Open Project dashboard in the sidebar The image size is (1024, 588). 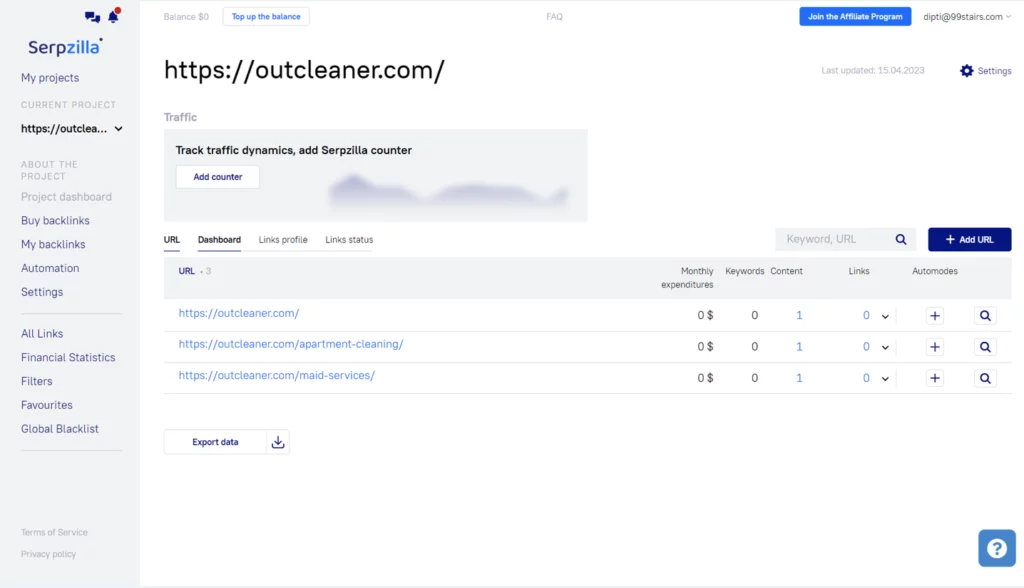coord(66,197)
